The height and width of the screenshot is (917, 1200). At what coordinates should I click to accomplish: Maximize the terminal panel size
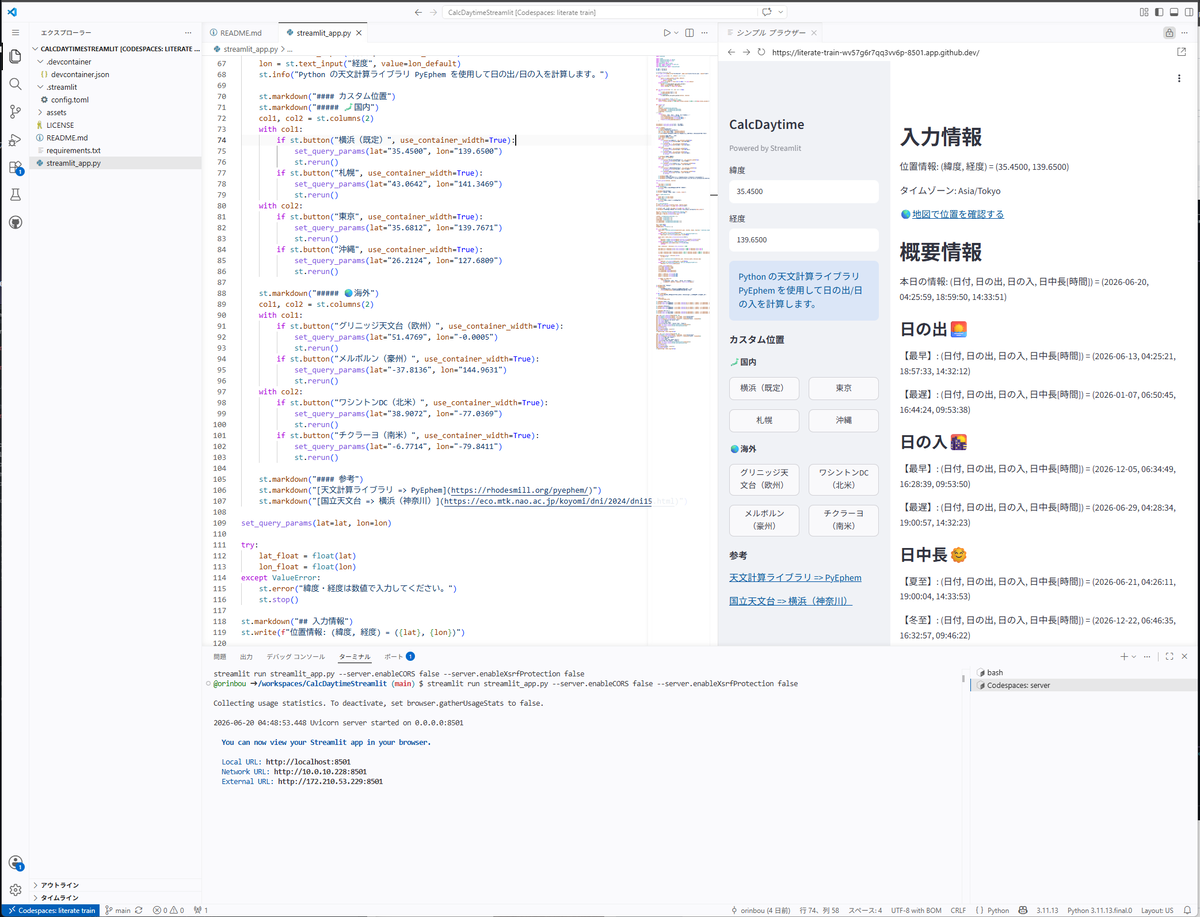coord(1169,656)
